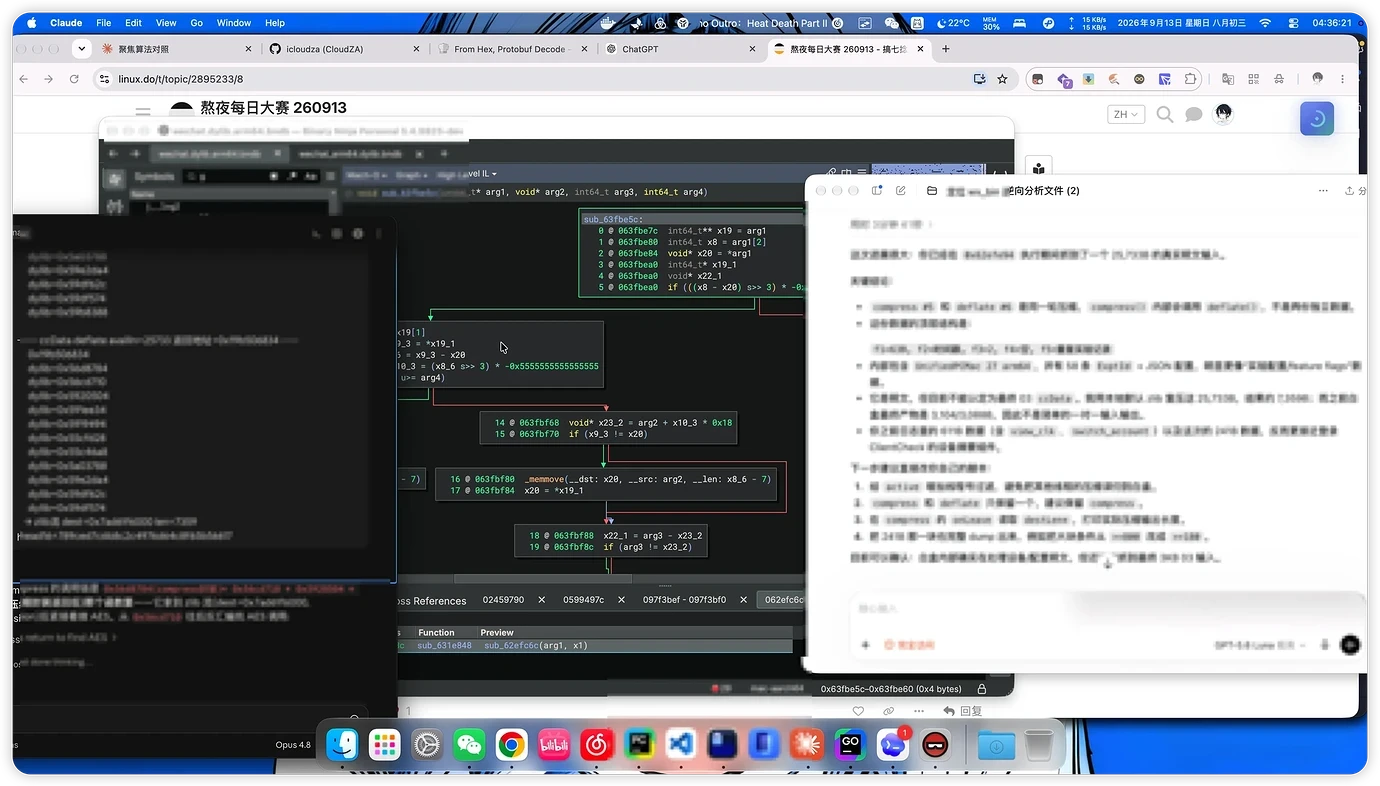Open the Window menu in menu bar

coord(234,23)
